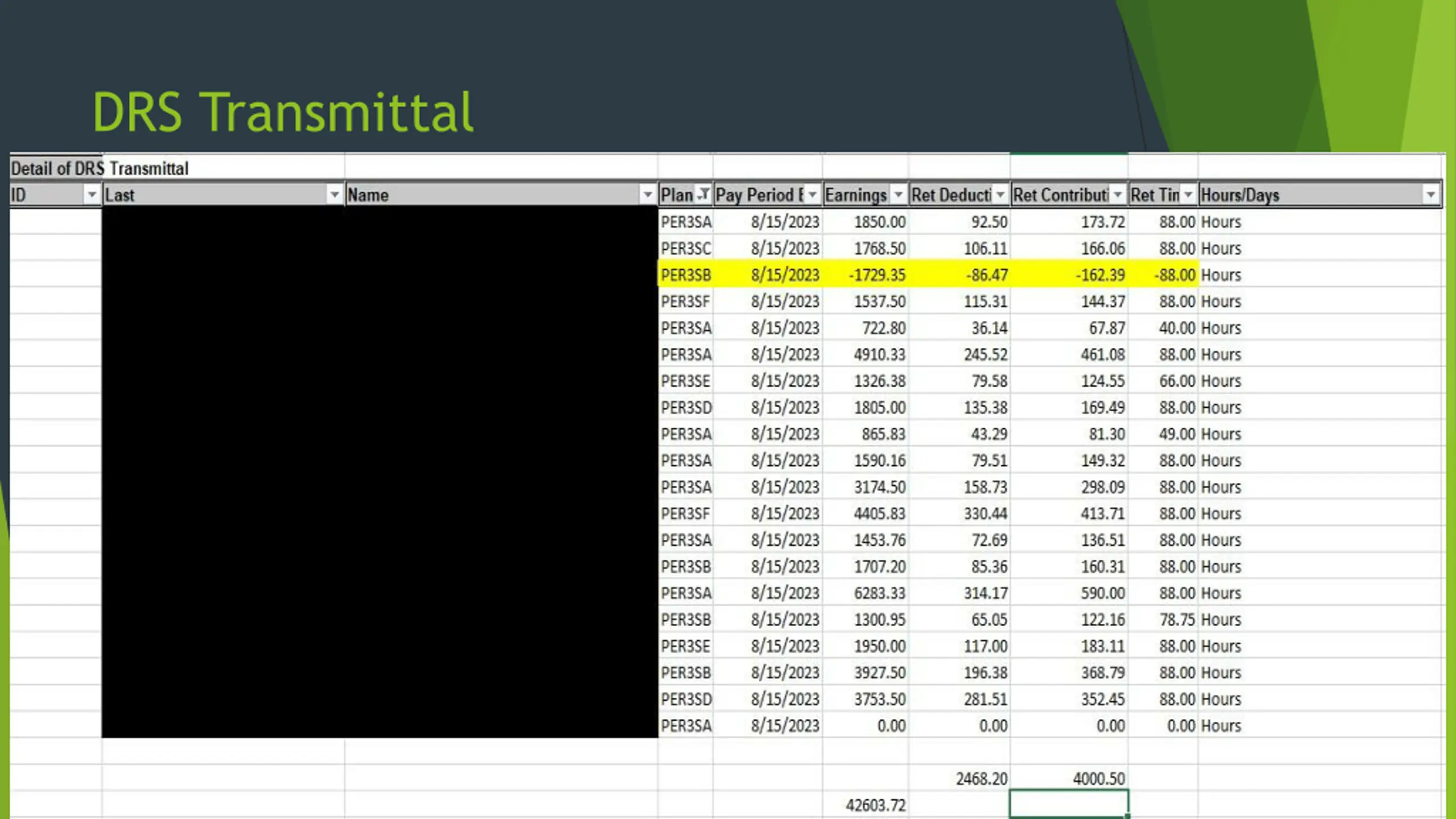
Task: Click the active filter icon on Plan column
Action: pos(704,195)
